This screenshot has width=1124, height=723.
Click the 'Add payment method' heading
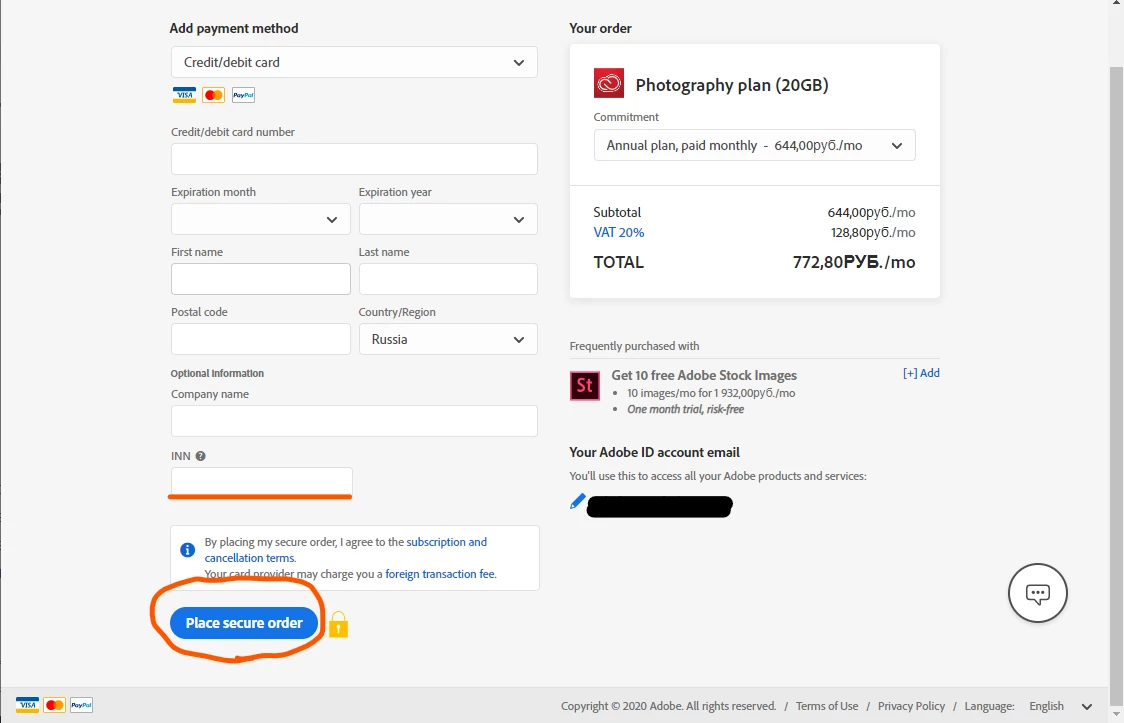click(x=234, y=28)
